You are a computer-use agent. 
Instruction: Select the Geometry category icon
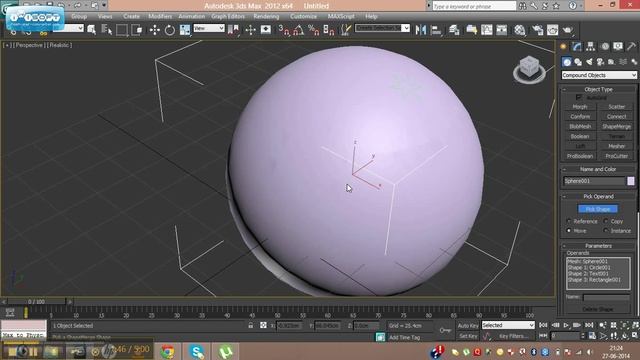pos(567,62)
